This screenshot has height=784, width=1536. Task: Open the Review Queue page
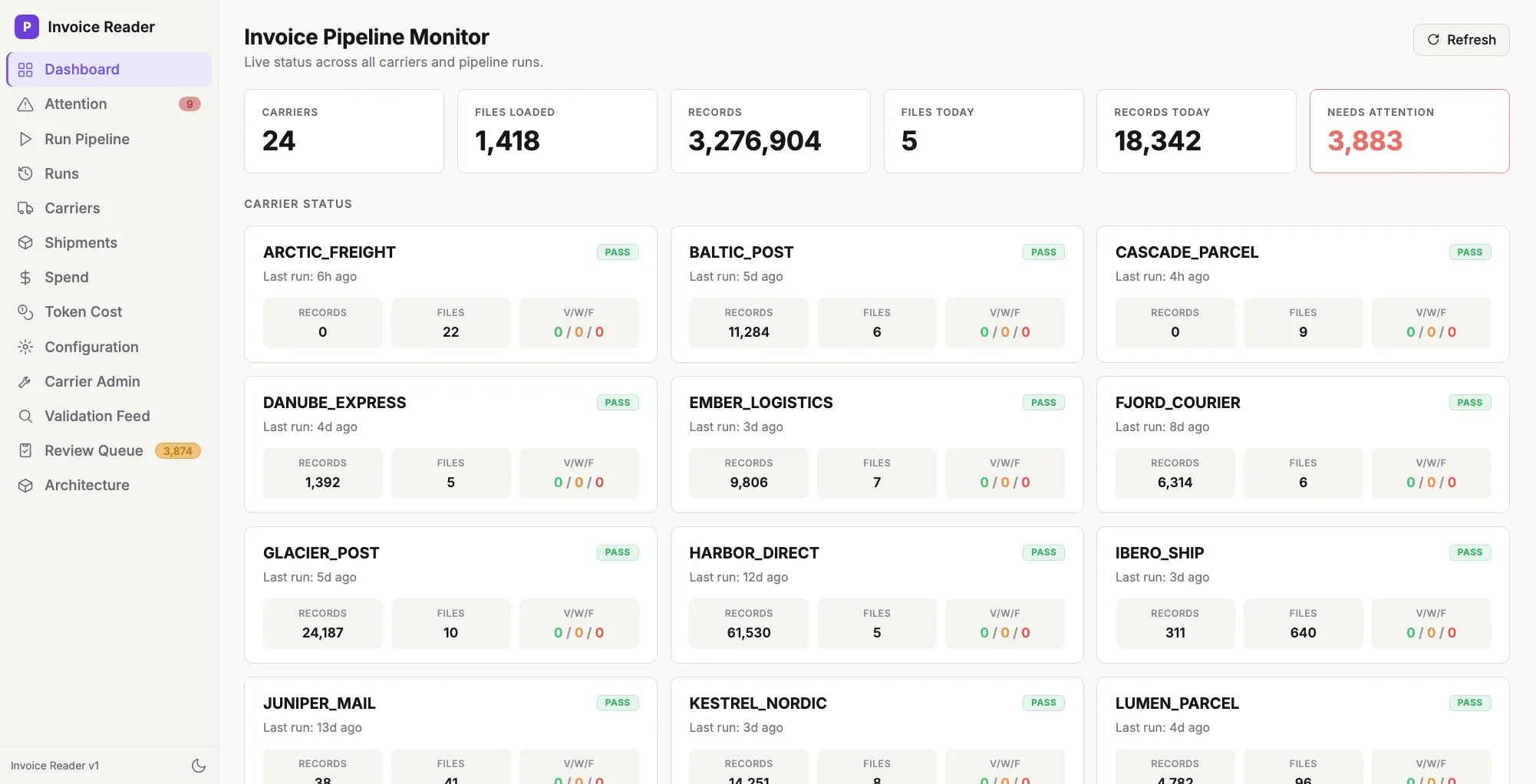[109, 450]
